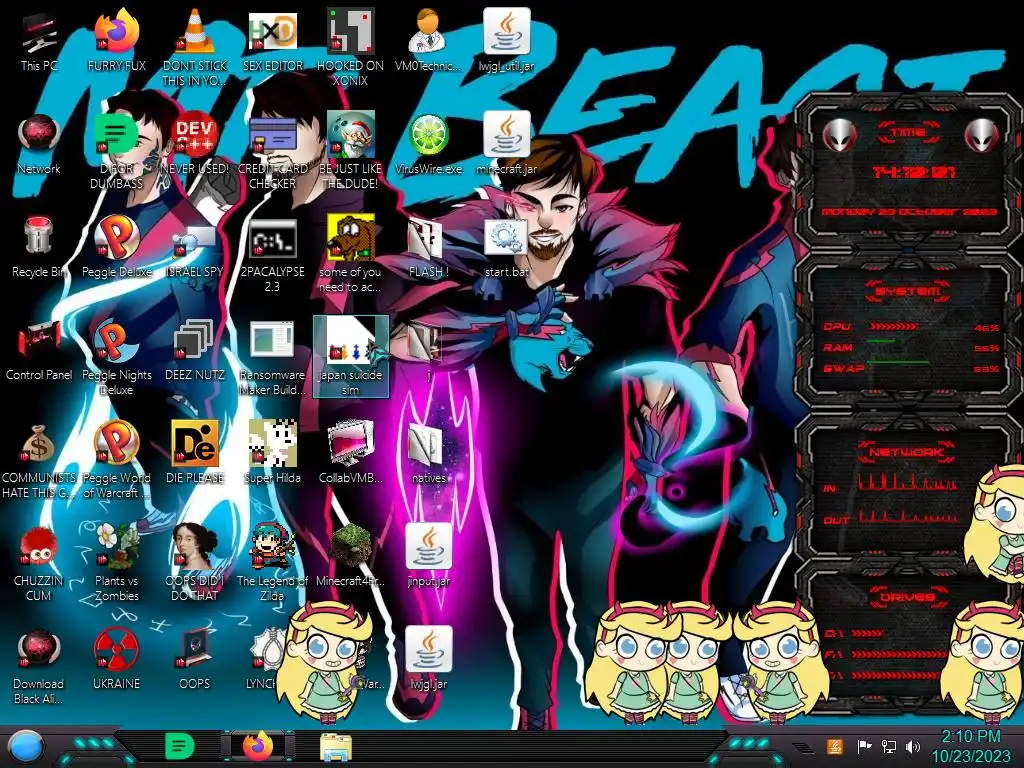The width and height of the screenshot is (1024, 768).
Task: Open File Explorer from the taskbar
Action: pyautogui.click(x=336, y=747)
